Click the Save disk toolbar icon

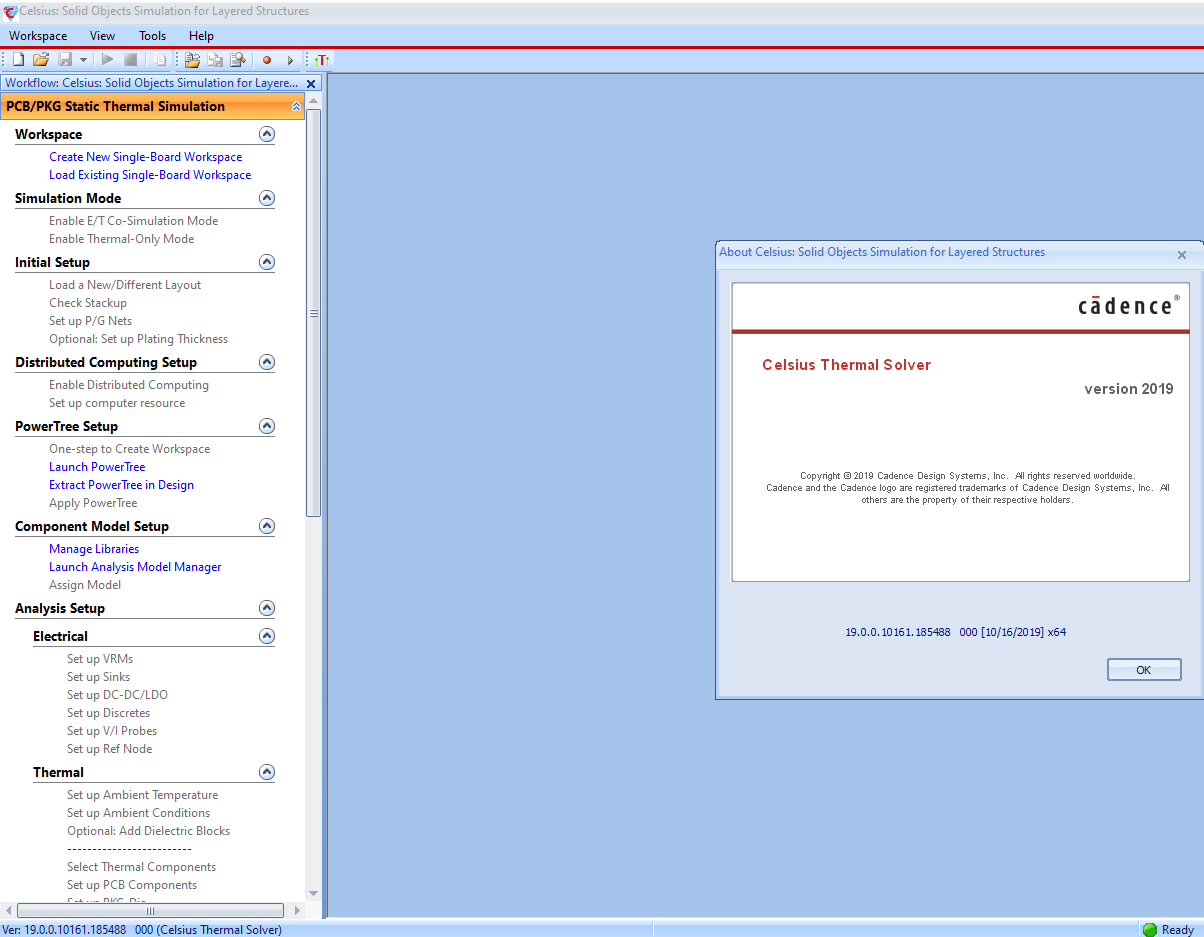tap(65, 60)
